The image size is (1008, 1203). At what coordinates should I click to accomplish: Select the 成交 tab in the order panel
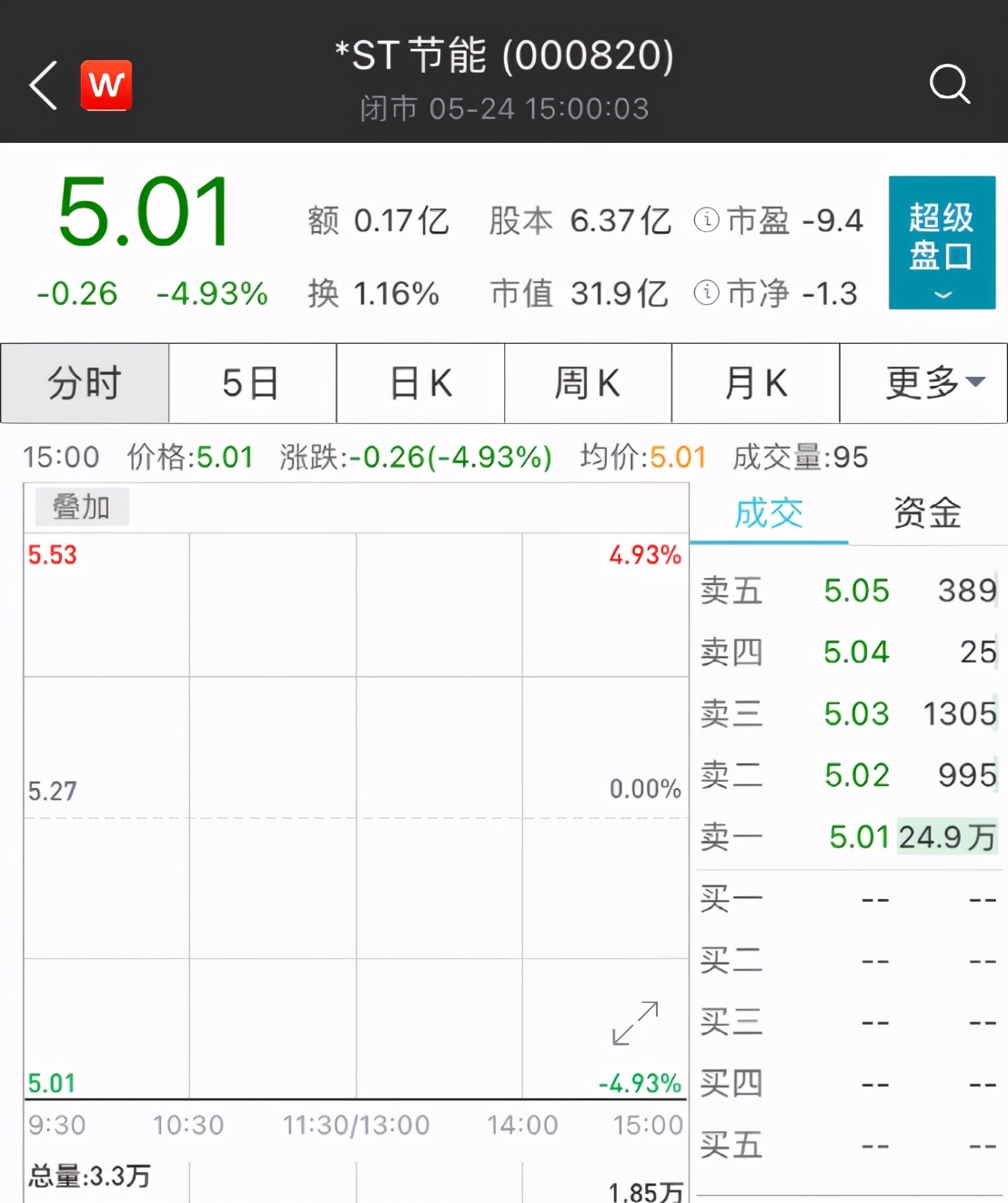[x=769, y=514]
